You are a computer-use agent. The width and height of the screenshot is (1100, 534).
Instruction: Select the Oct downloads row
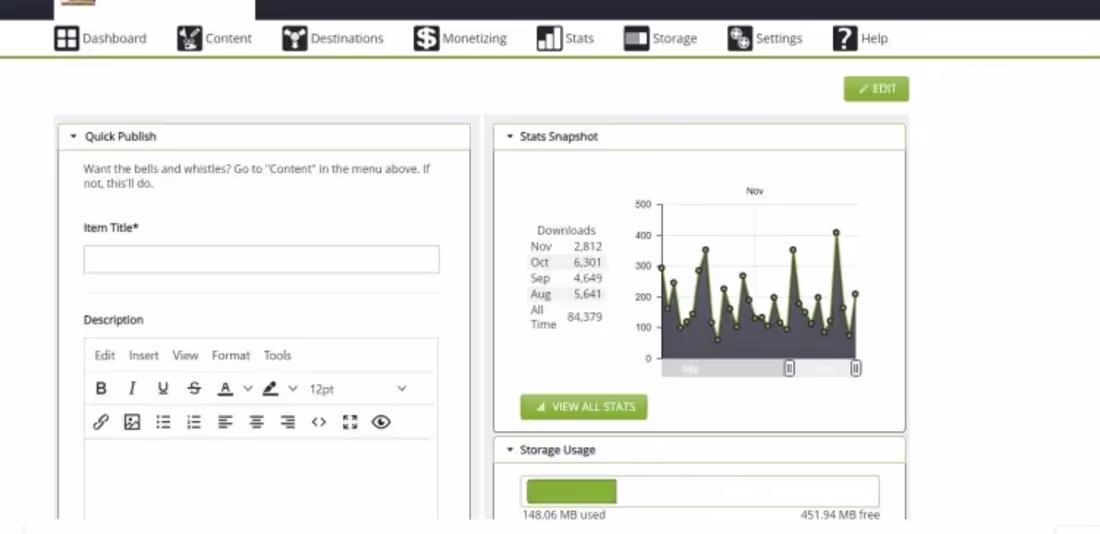tap(567, 262)
